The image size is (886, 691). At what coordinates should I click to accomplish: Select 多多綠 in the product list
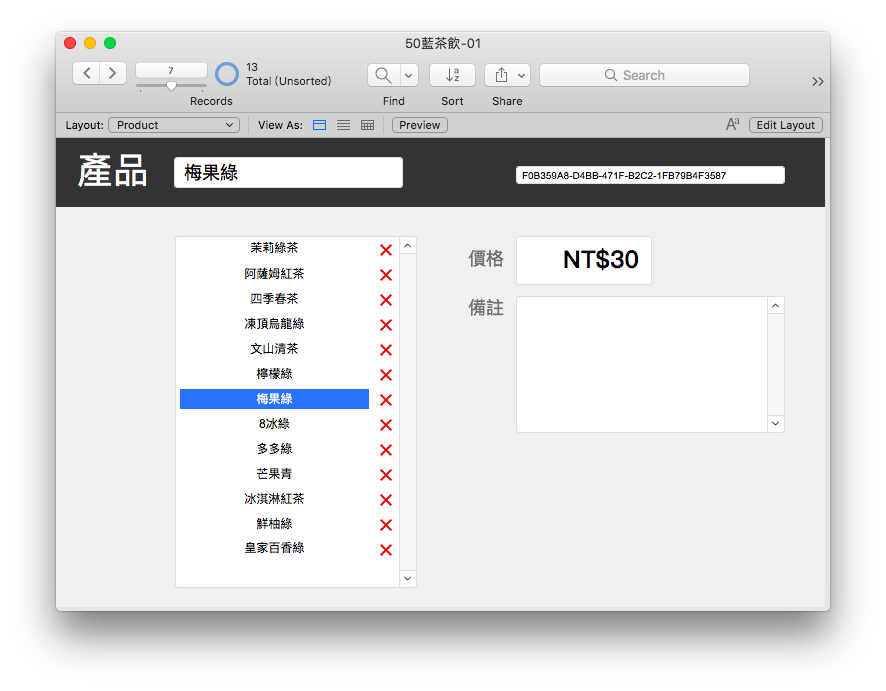(x=274, y=449)
